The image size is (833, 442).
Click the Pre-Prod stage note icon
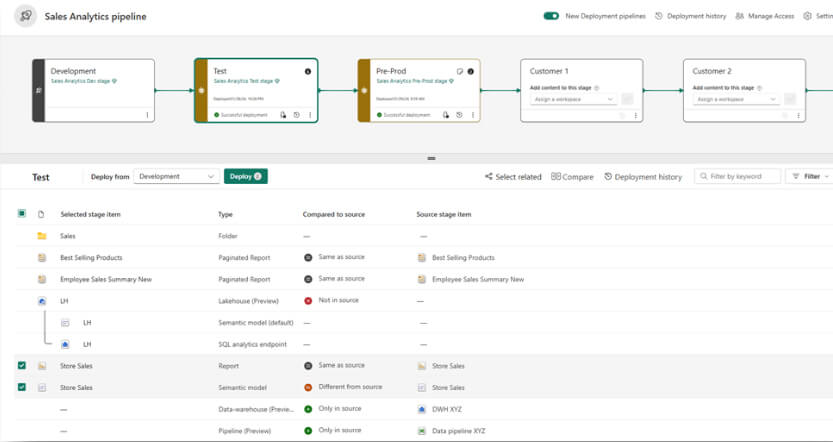pos(460,72)
